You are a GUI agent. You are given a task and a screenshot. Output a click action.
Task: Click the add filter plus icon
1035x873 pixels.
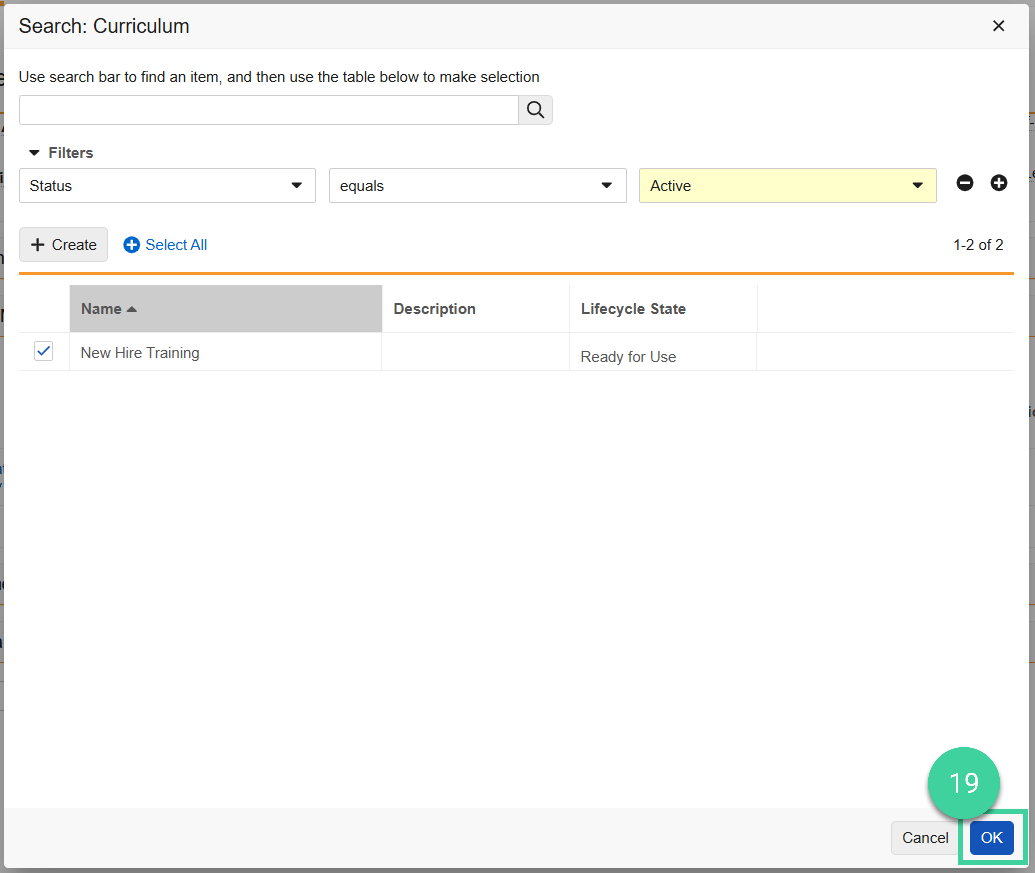pos(998,183)
